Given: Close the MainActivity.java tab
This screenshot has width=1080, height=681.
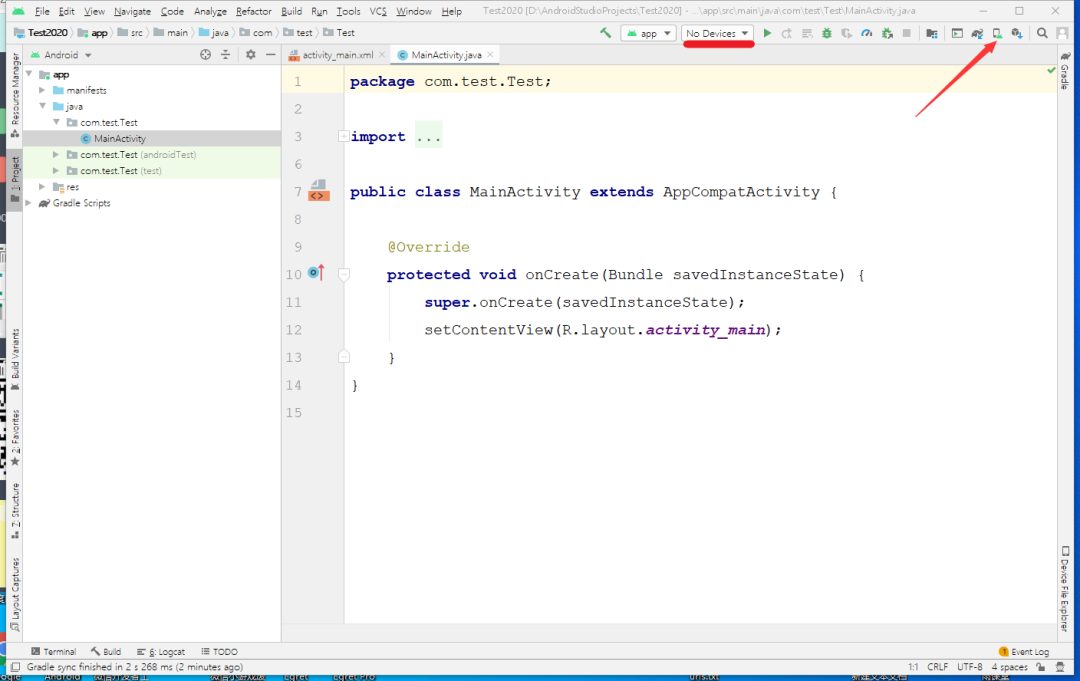Looking at the screenshot, I should pos(490,54).
